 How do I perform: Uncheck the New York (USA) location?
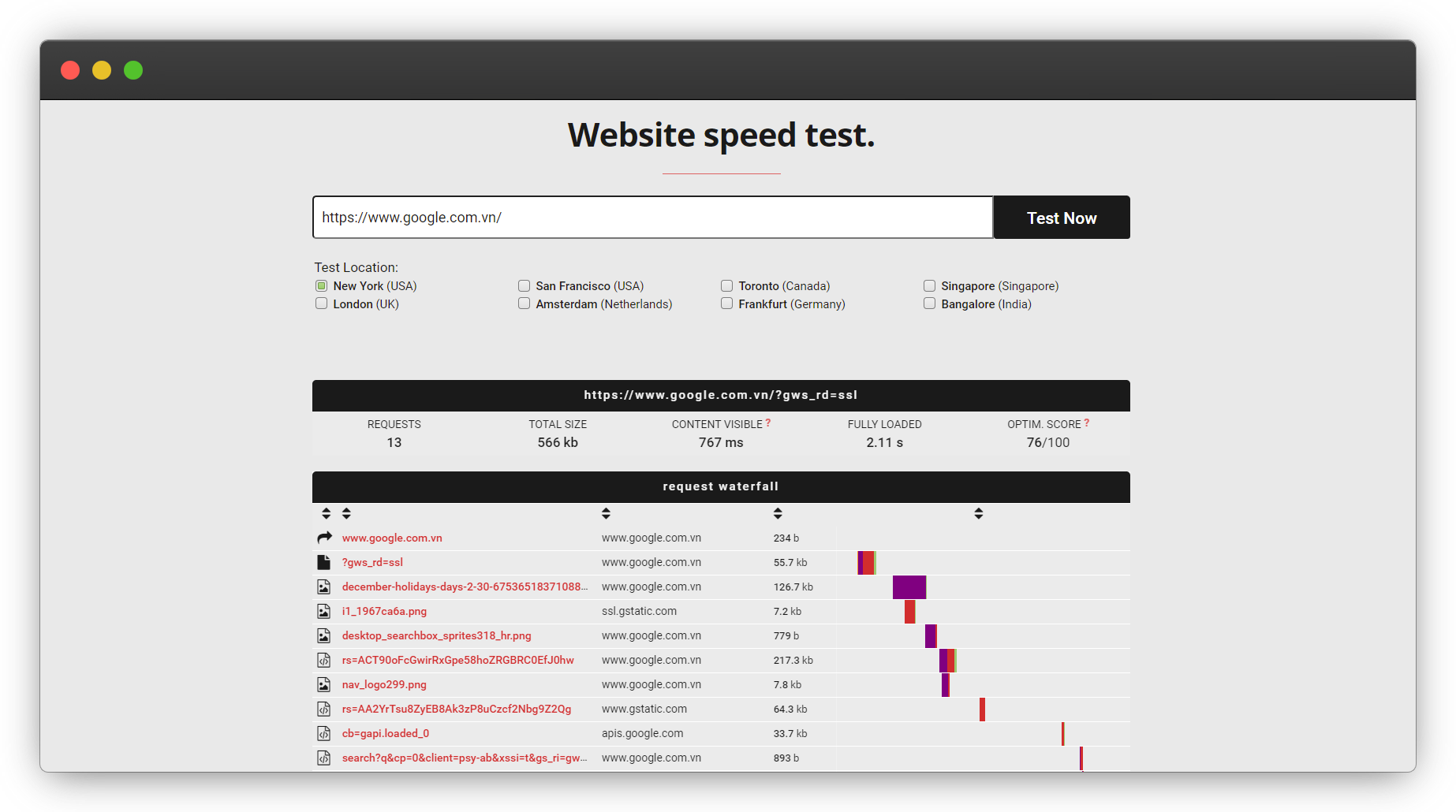(x=321, y=285)
